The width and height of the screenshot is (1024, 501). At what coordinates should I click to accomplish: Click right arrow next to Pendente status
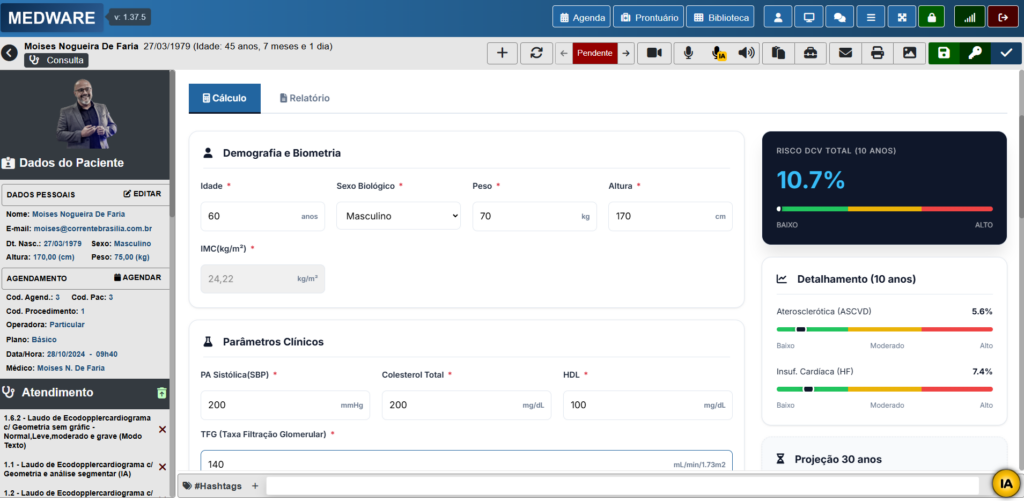click(x=626, y=53)
